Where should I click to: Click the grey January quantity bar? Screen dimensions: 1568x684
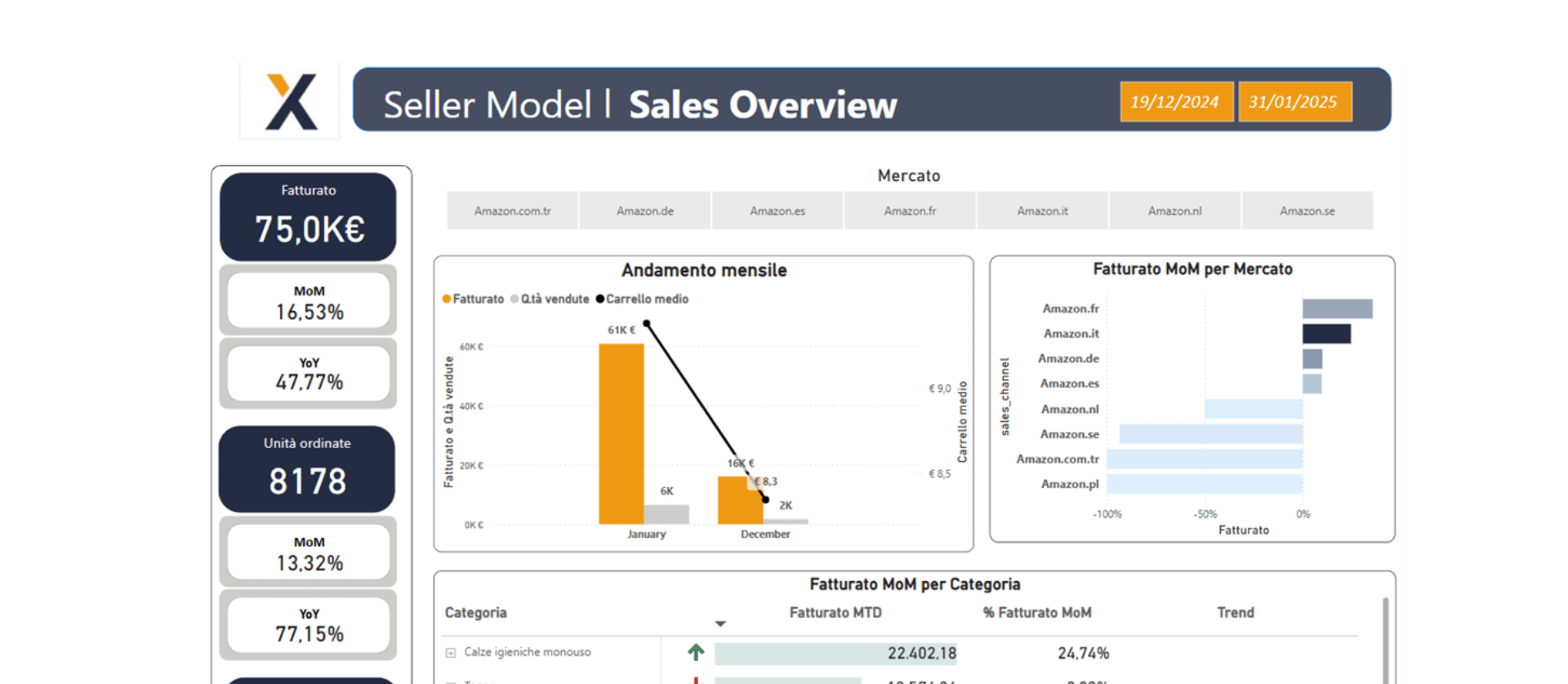666,514
